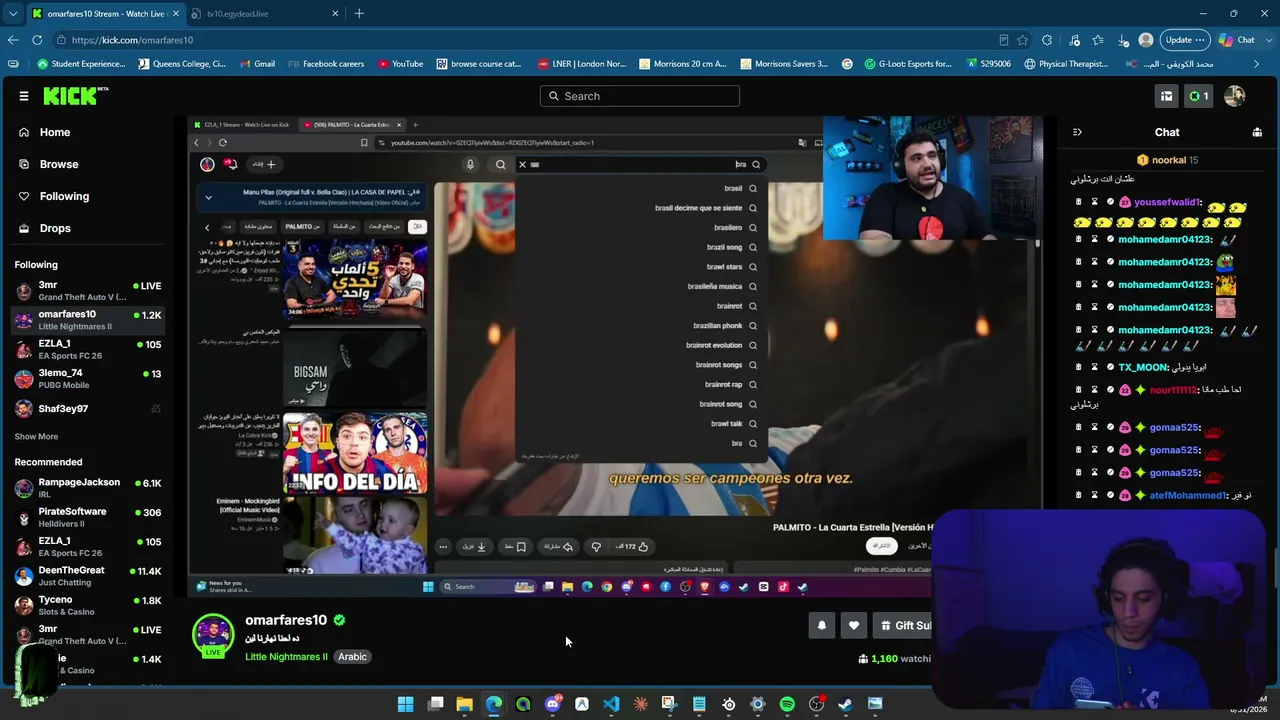
Task: Open the chat gift icon beside Chat title
Action: [x=1257, y=132]
